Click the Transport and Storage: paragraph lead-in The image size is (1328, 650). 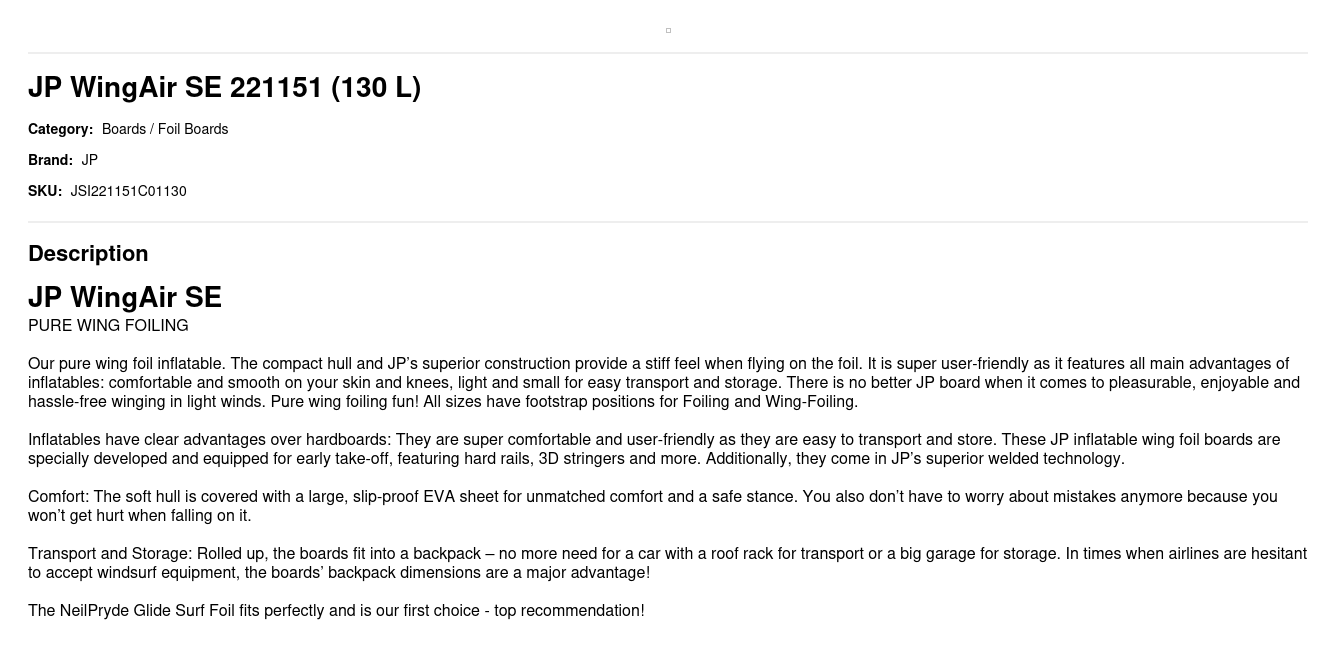point(110,554)
